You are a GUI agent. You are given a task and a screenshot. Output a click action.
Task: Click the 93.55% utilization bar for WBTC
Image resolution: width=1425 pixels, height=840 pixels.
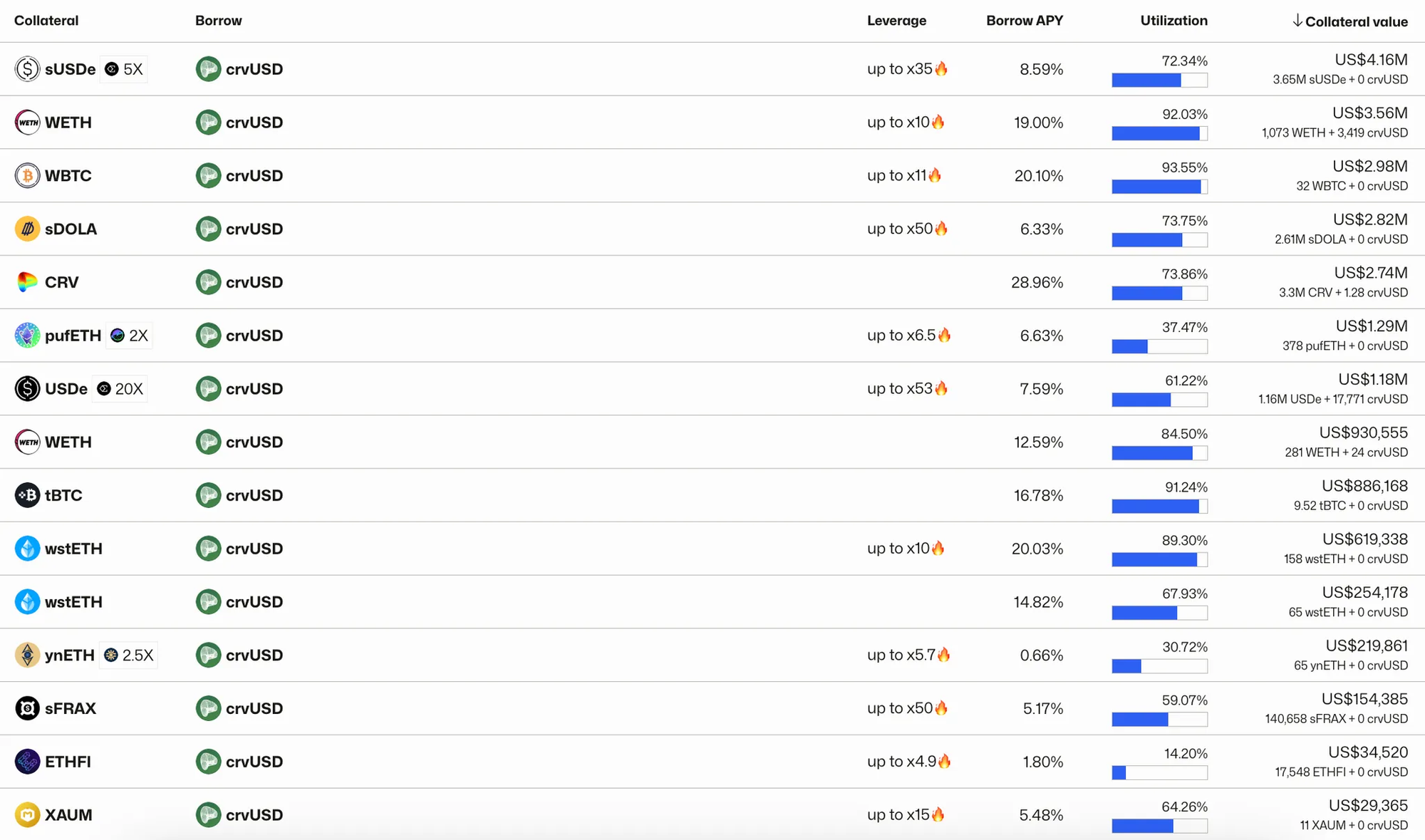pos(1160,187)
